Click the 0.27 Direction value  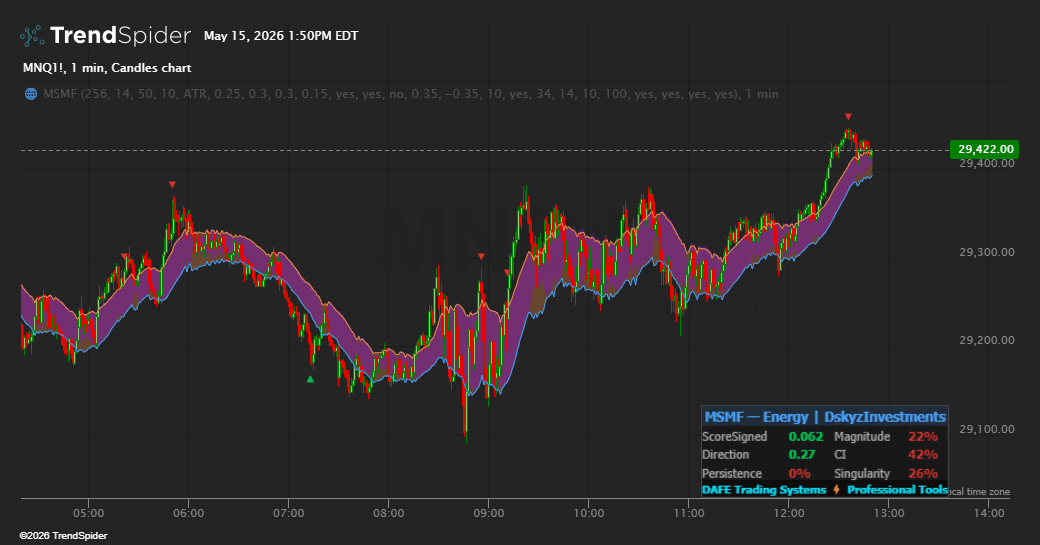802,454
